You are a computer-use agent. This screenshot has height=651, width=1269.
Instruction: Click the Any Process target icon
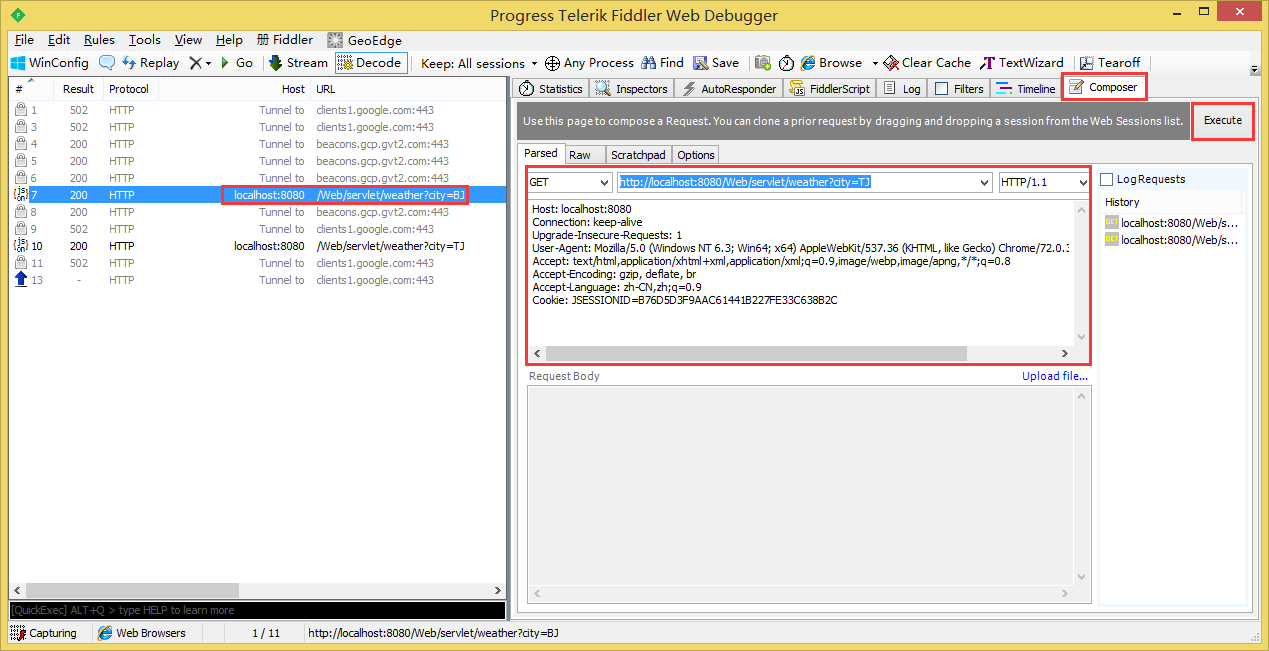[552, 63]
